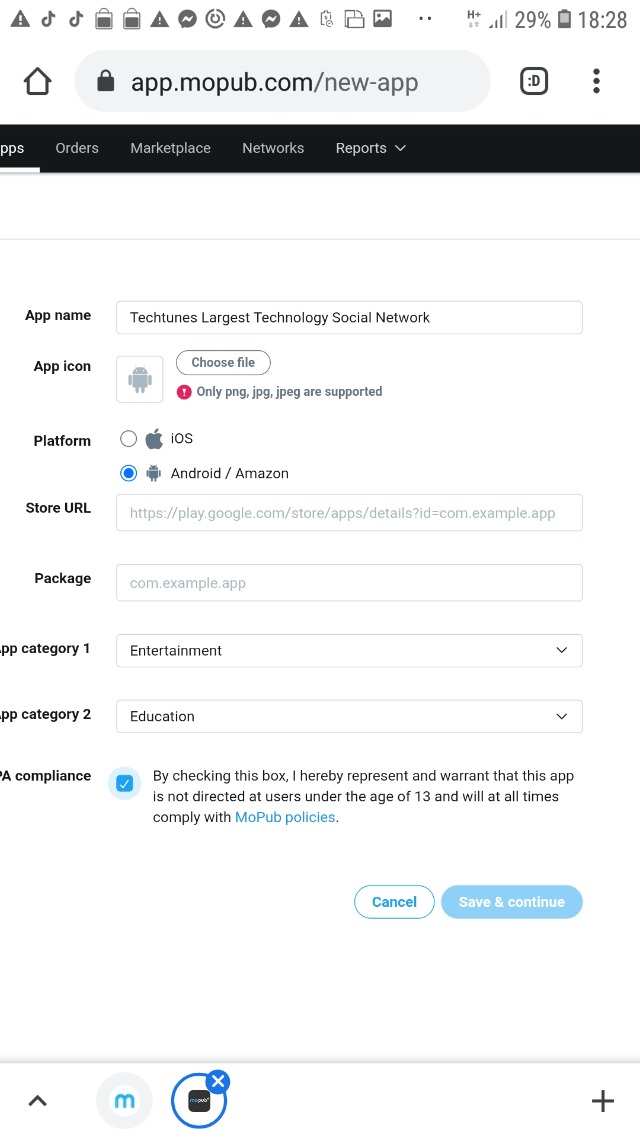Tap the browser home icon
This screenshot has width=640, height=1138.
tap(37, 81)
